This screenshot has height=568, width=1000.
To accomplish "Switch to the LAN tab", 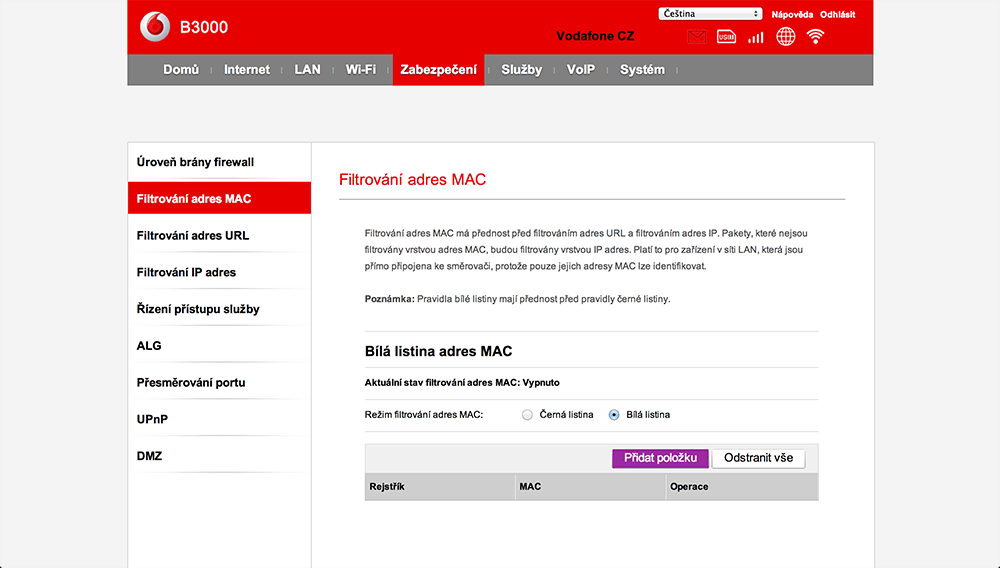I will pos(307,69).
